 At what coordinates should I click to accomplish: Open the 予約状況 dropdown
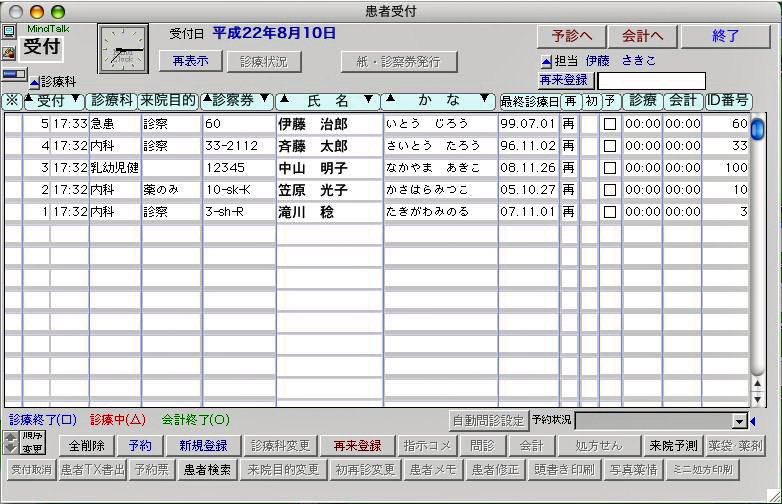(x=740, y=421)
